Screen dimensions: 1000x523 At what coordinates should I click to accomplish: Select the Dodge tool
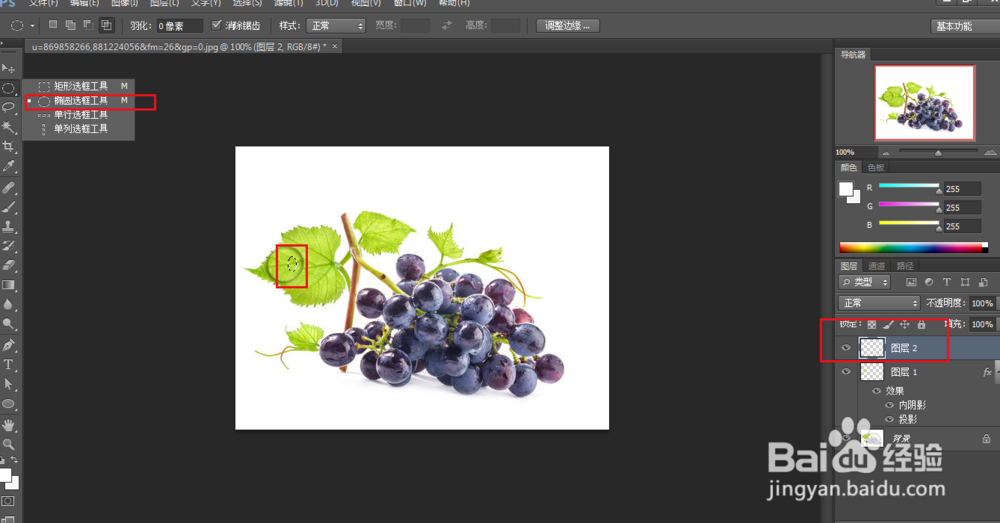click(8, 324)
